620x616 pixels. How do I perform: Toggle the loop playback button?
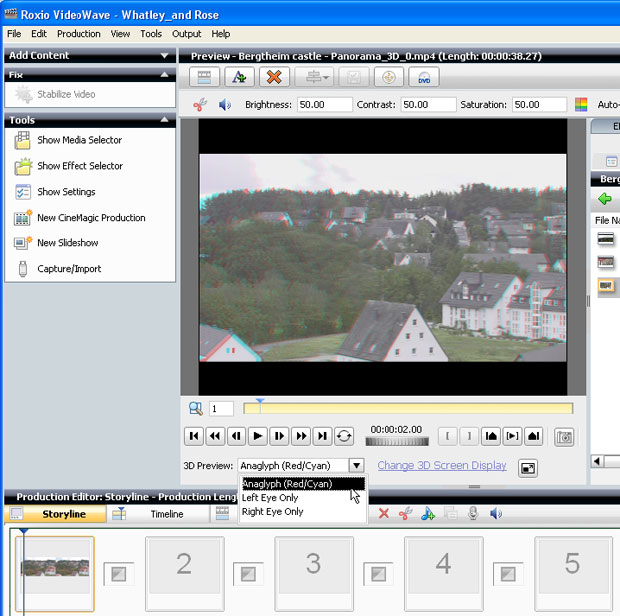pyautogui.click(x=344, y=436)
